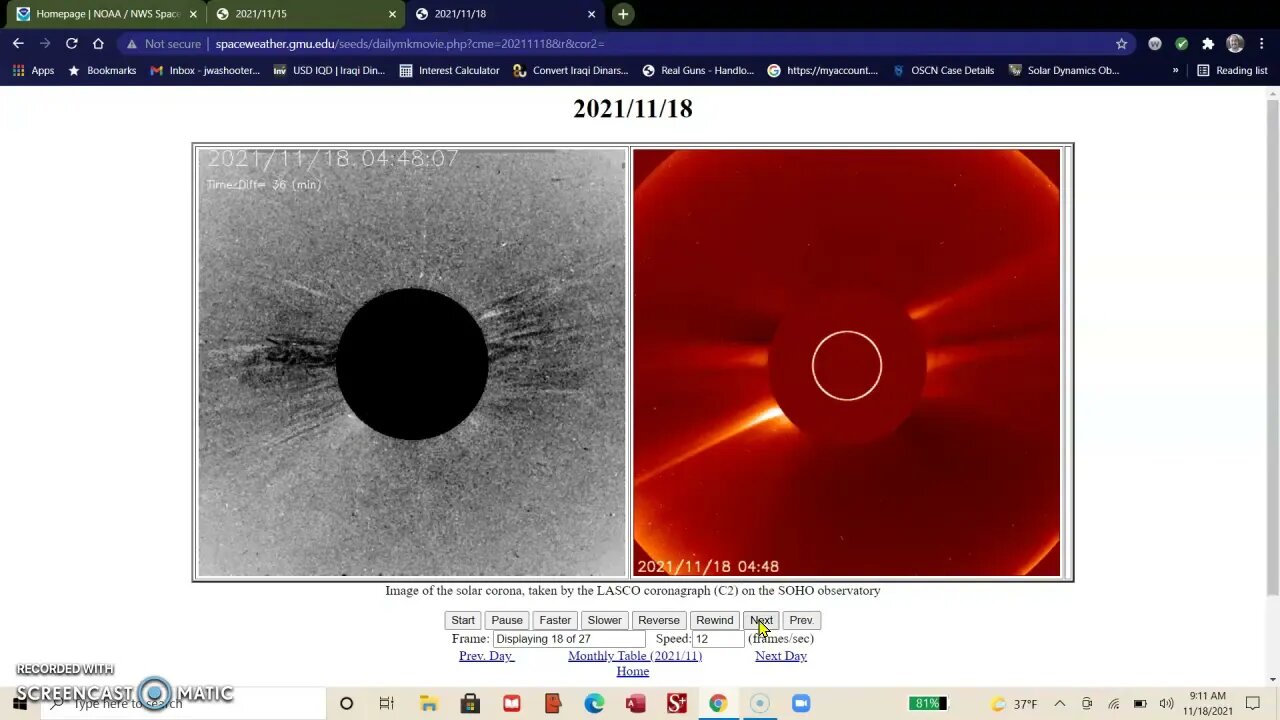This screenshot has width=1280, height=720.
Task: Open the Chrome profile avatar
Action: (x=1235, y=44)
